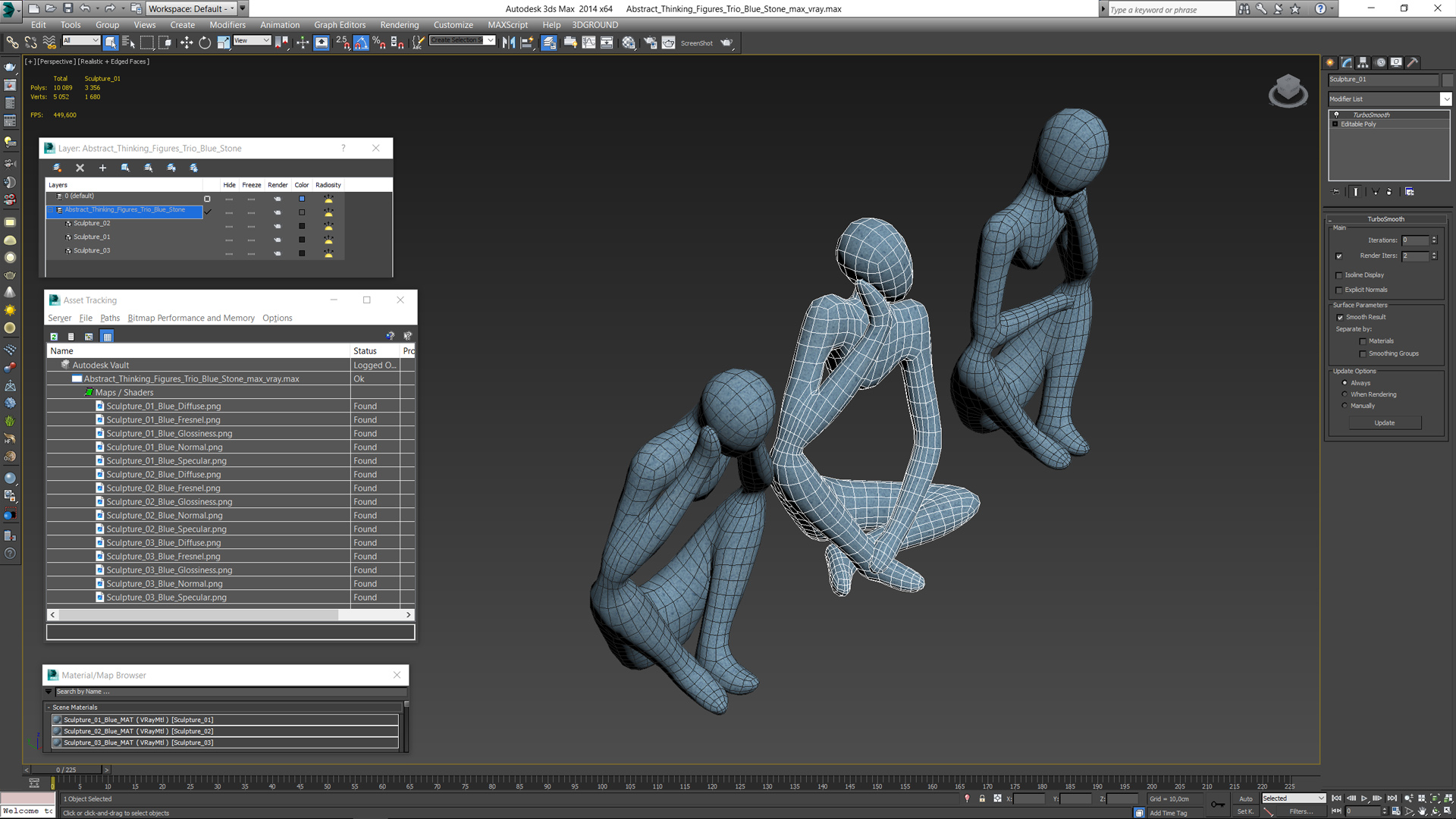
Task: Open the Create Selection Set dropdown
Action: [491, 41]
